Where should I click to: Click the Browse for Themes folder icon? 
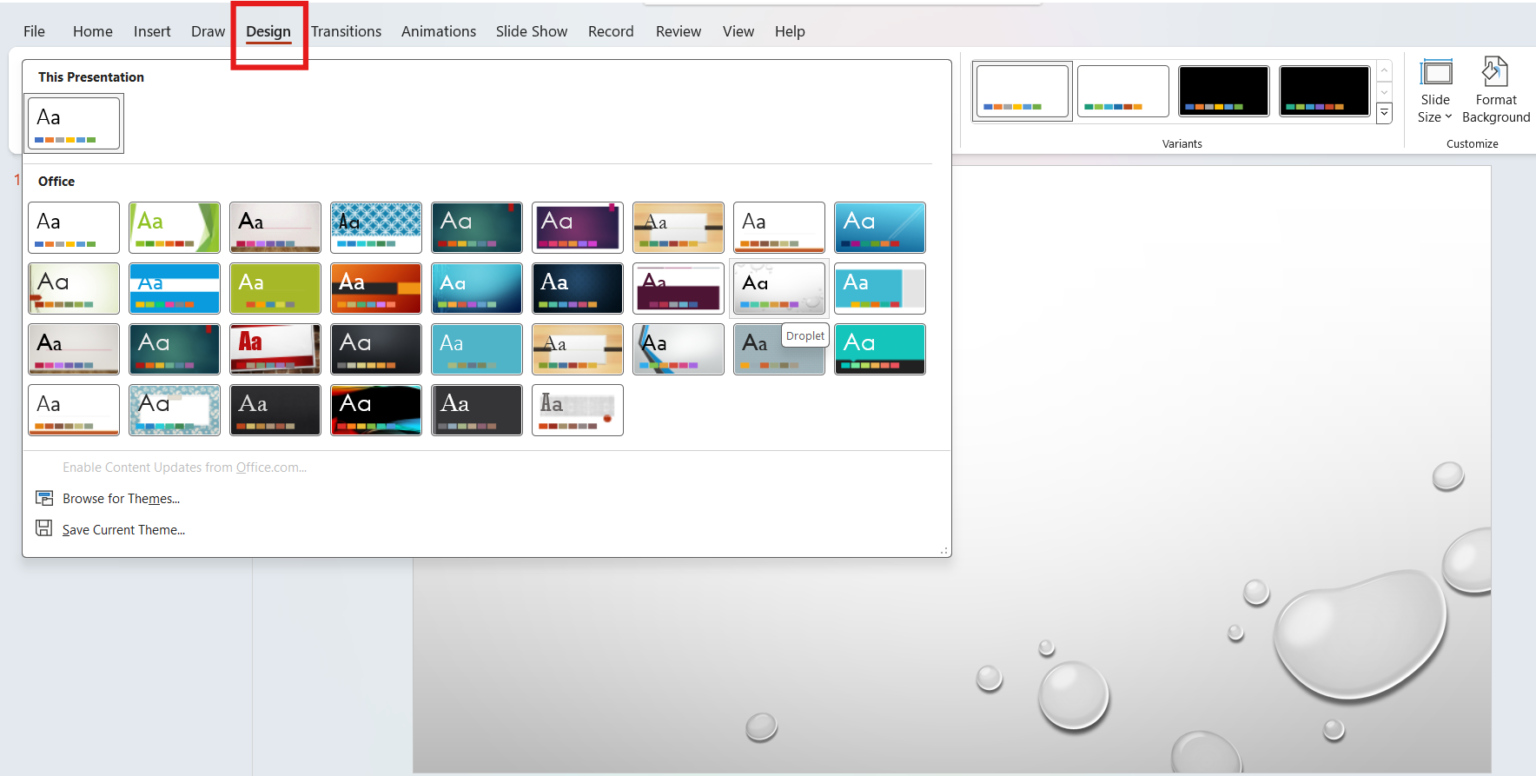(44, 497)
